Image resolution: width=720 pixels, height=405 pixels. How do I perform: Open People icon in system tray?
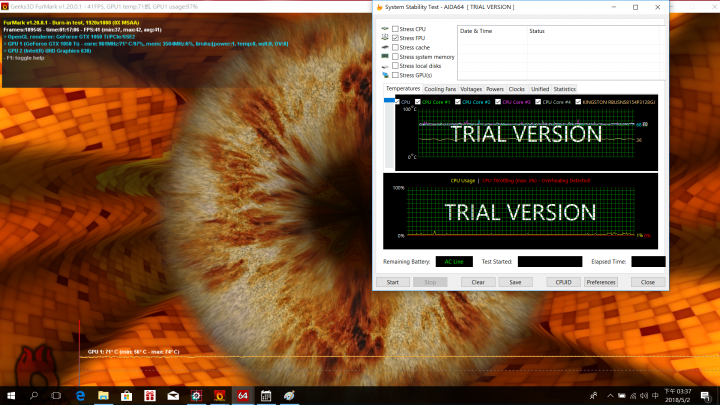(593, 395)
